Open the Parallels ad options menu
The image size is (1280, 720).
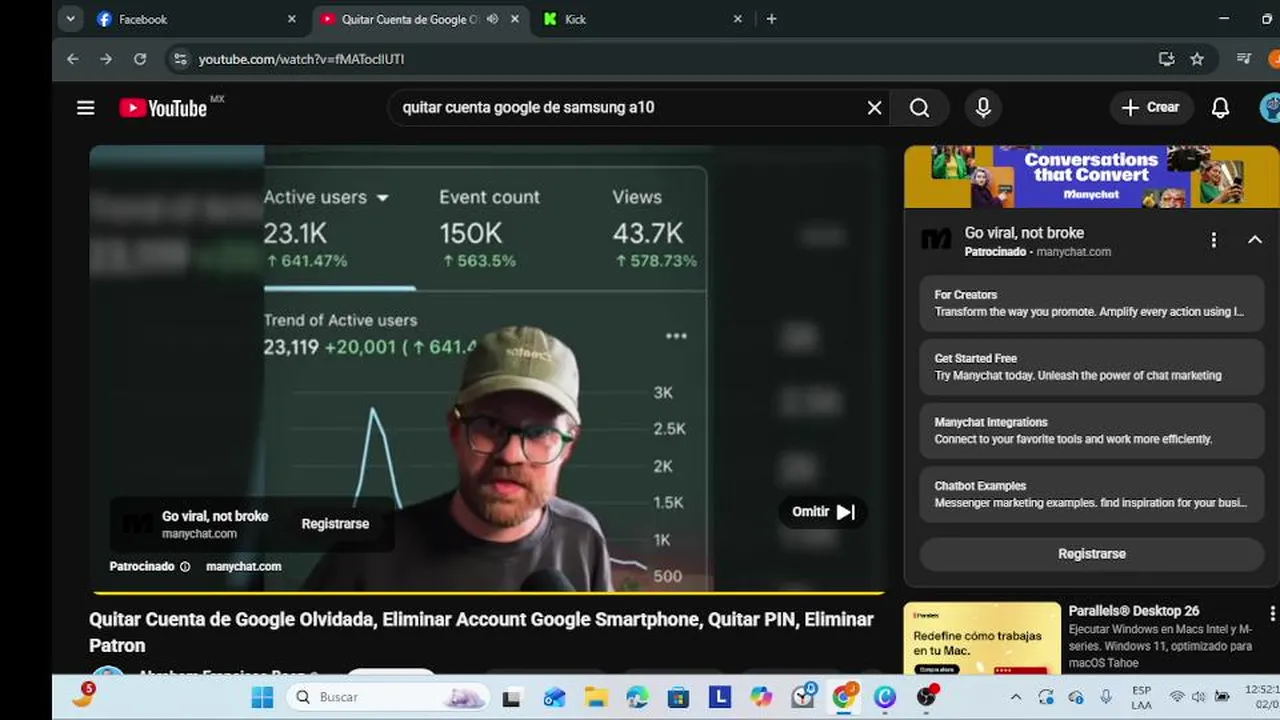coord(1272,612)
